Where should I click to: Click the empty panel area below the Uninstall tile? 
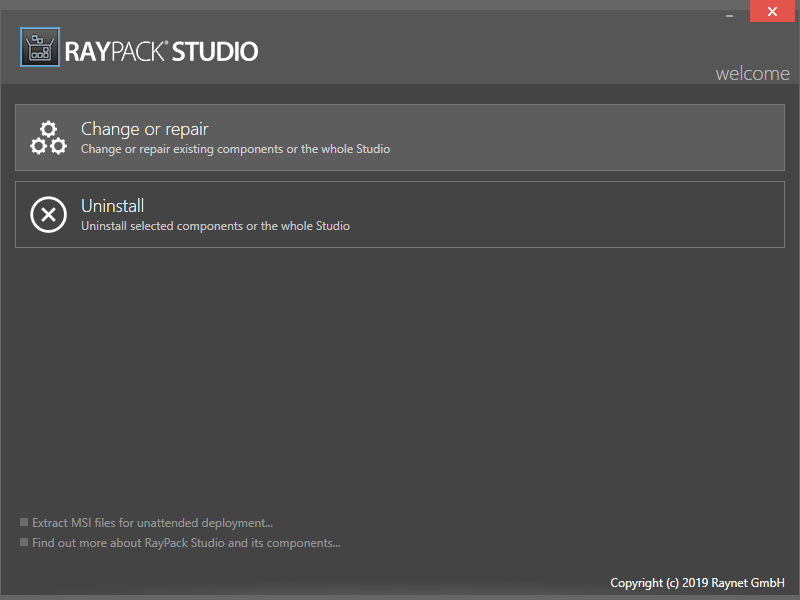point(400,380)
